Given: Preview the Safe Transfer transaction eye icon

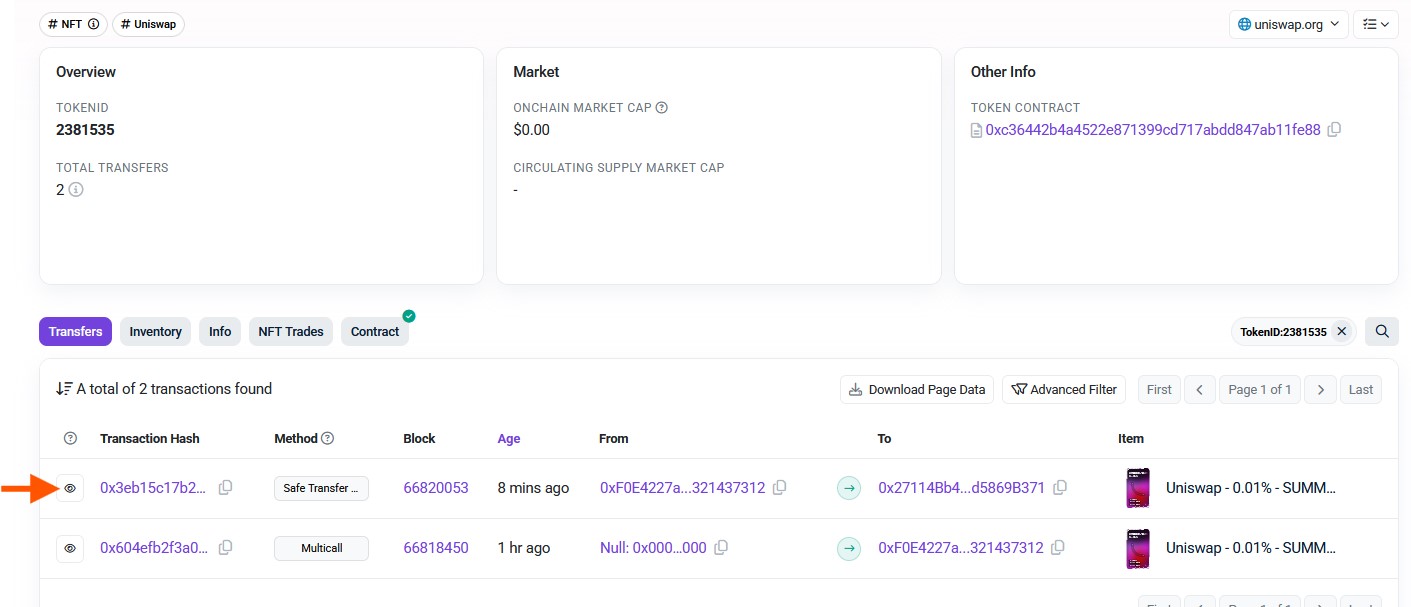Looking at the screenshot, I should tap(70, 488).
